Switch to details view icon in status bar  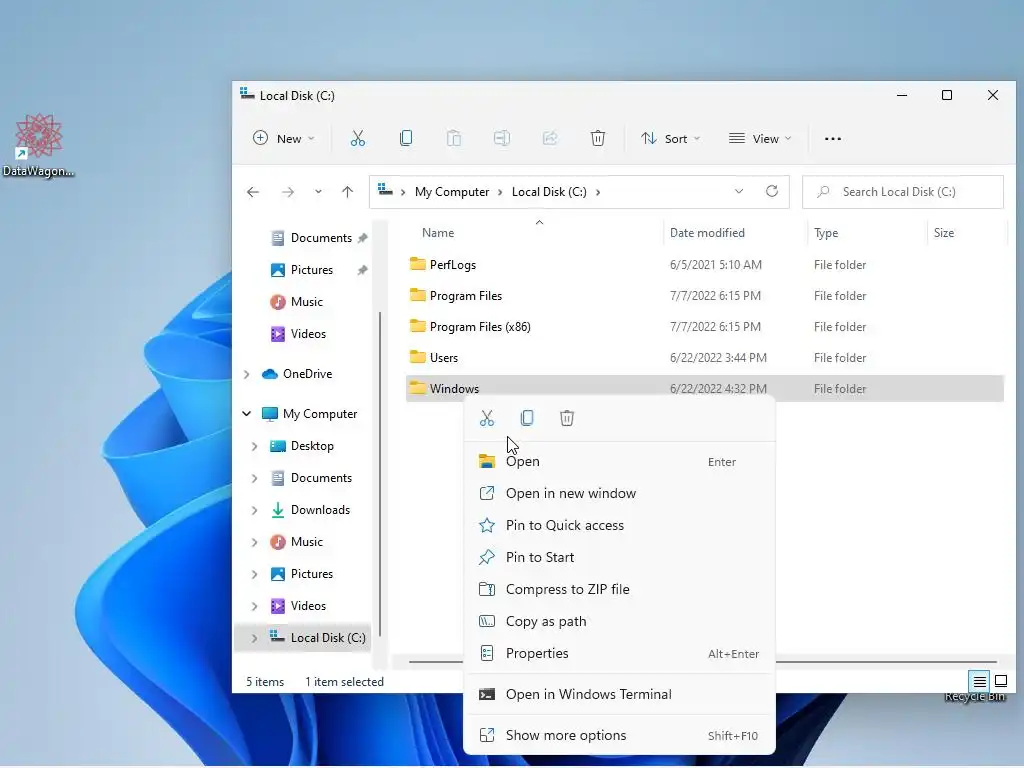(x=980, y=682)
